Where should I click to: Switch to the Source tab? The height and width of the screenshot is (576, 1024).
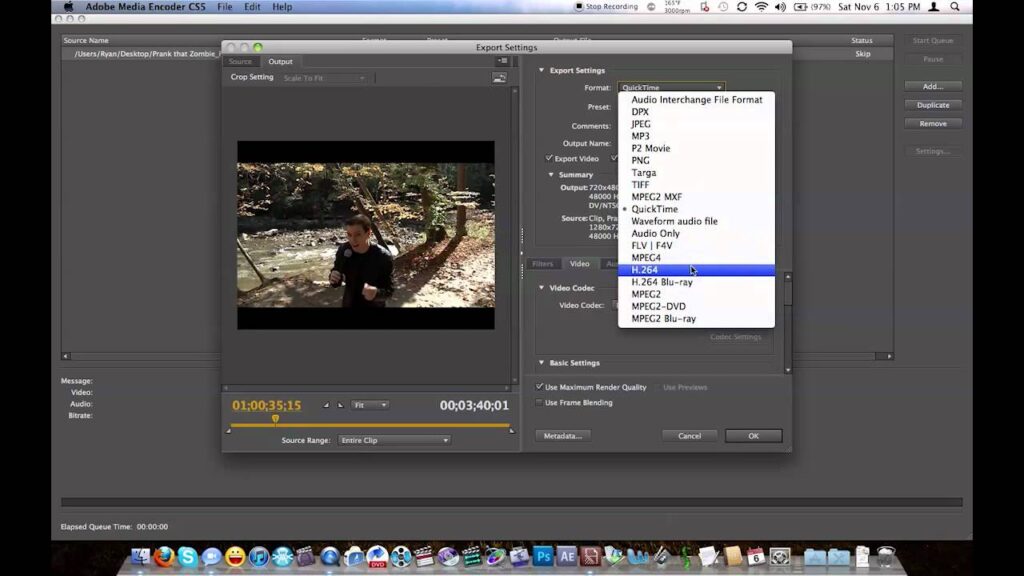coord(240,61)
